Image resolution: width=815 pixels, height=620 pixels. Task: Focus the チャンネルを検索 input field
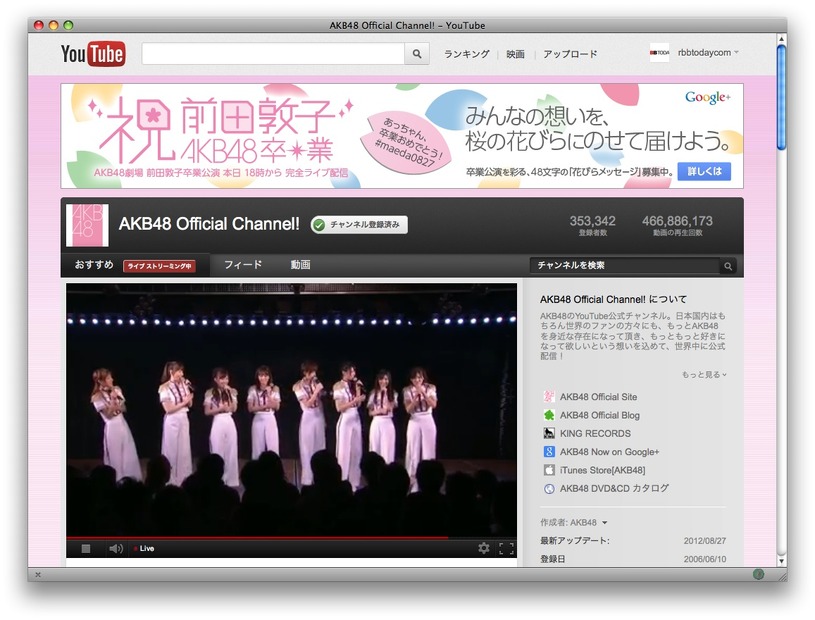(625, 266)
